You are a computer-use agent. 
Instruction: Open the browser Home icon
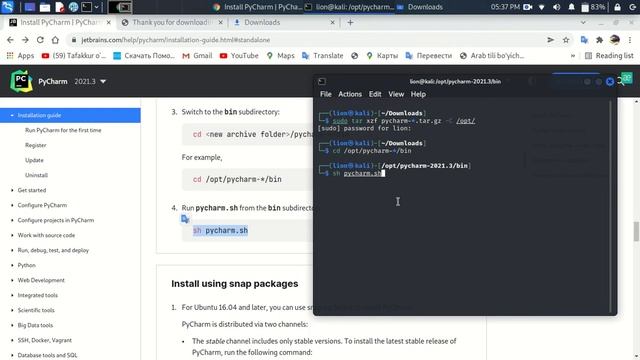pyautogui.click(x=55, y=40)
